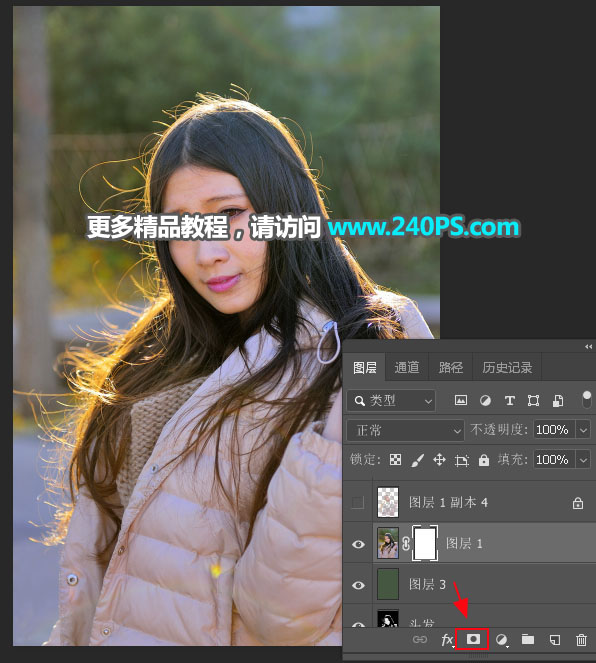Hide 图层 3 with its eye icon
The image size is (596, 663).
pyautogui.click(x=358, y=585)
